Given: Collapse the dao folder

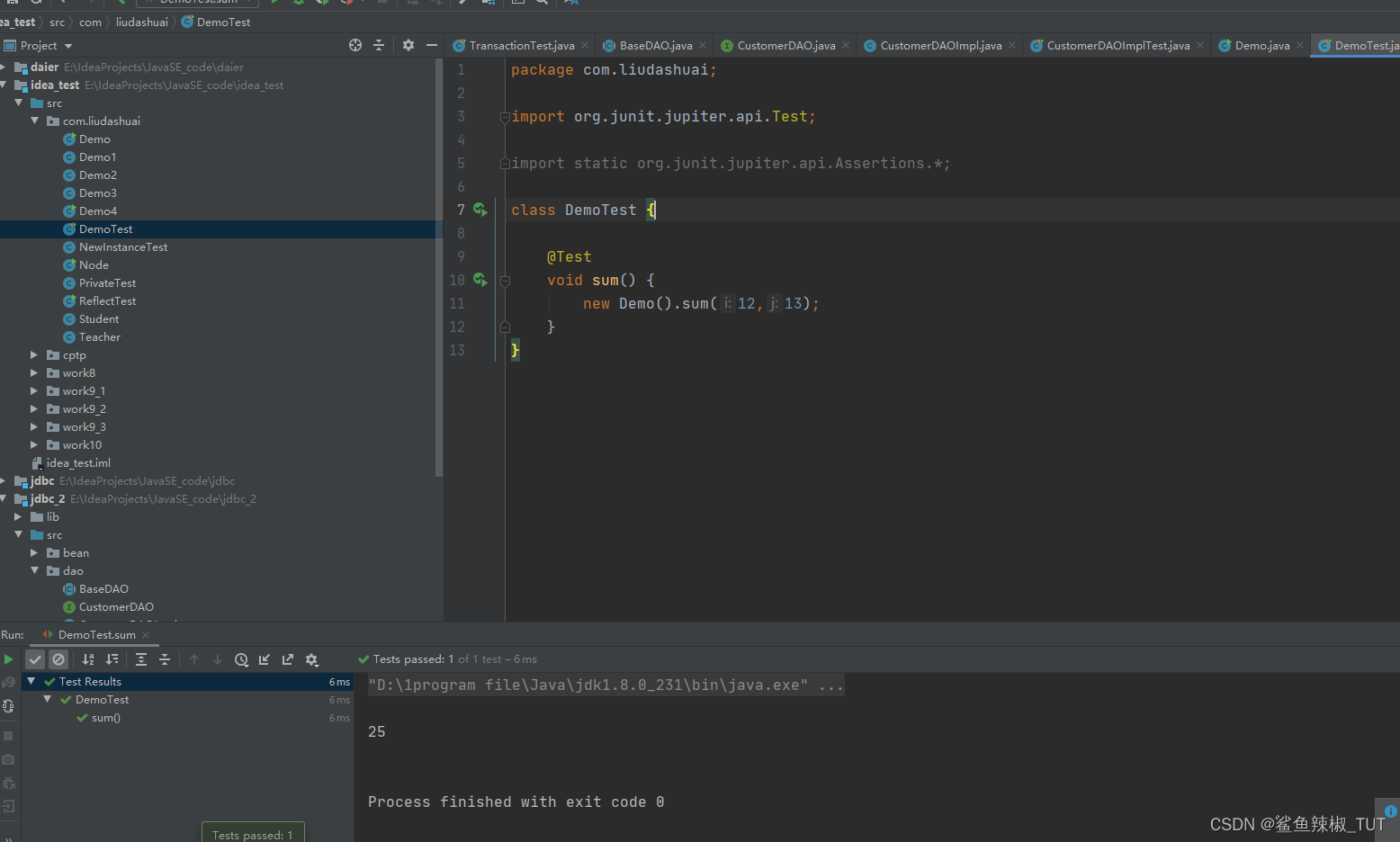Looking at the screenshot, I should [35, 570].
